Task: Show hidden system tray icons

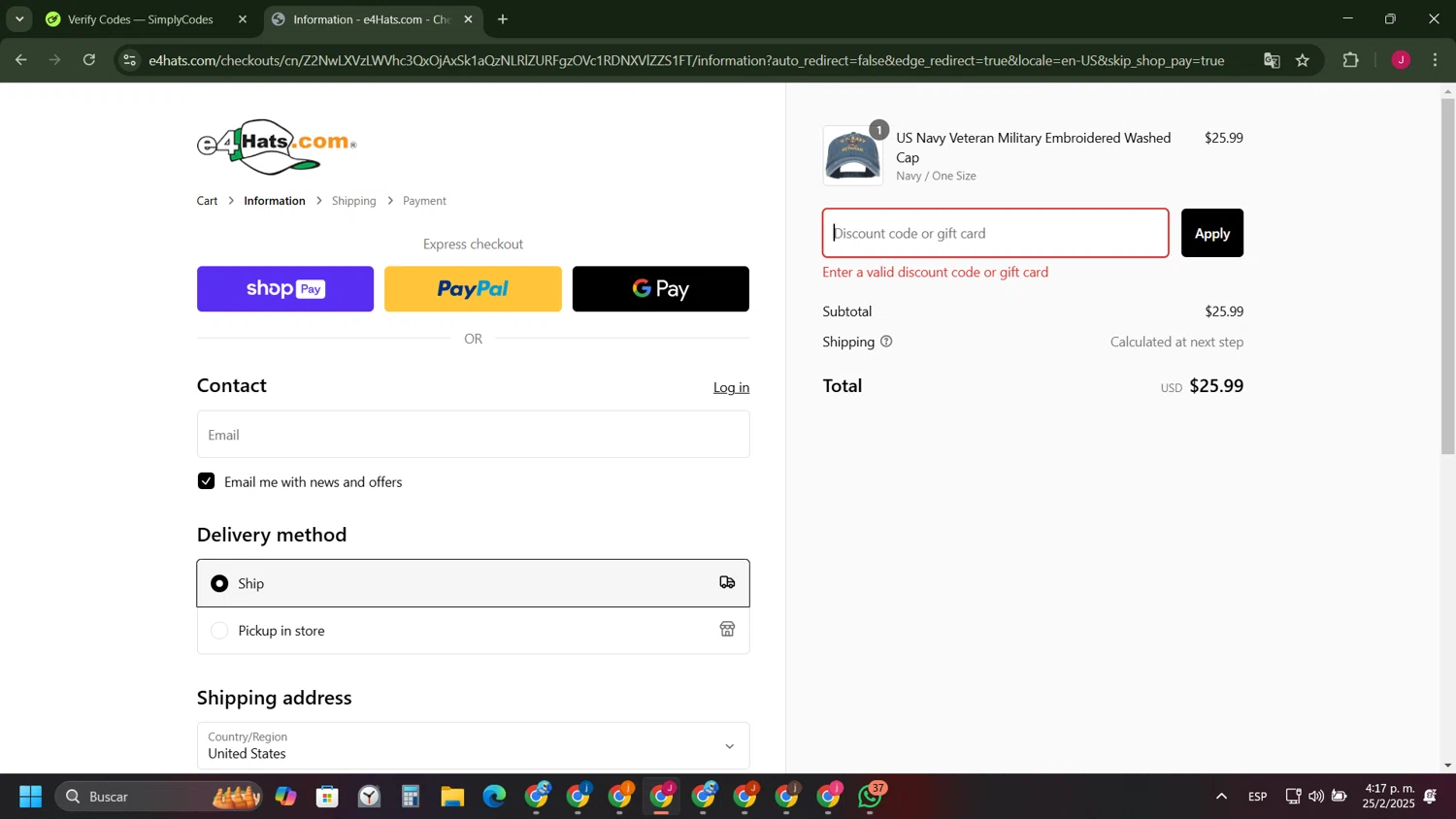Action: (x=1221, y=797)
